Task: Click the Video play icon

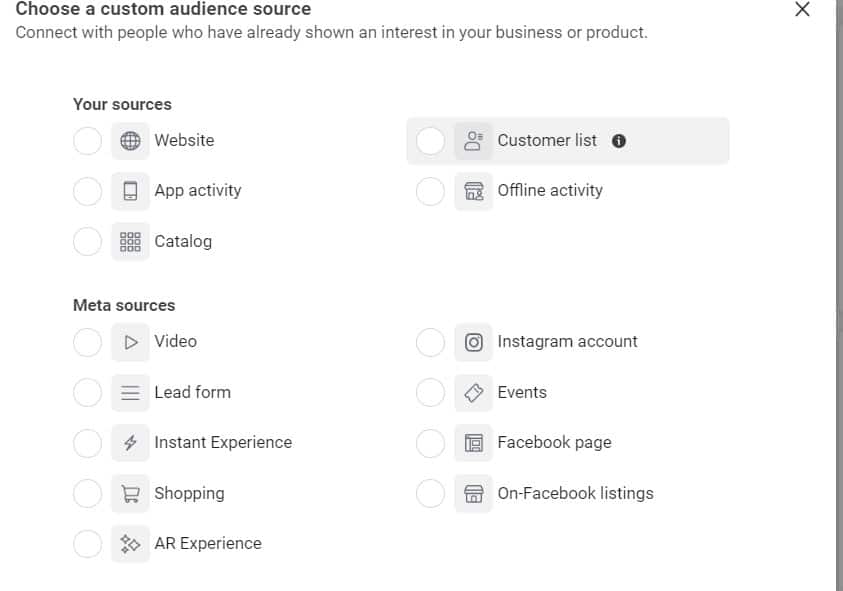Action: click(130, 342)
